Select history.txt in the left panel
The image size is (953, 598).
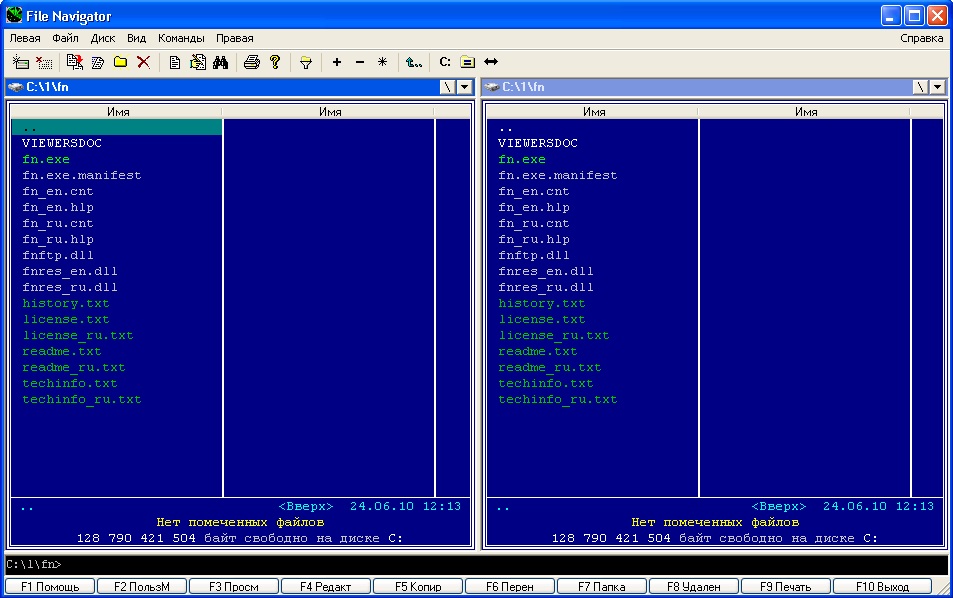(66, 303)
